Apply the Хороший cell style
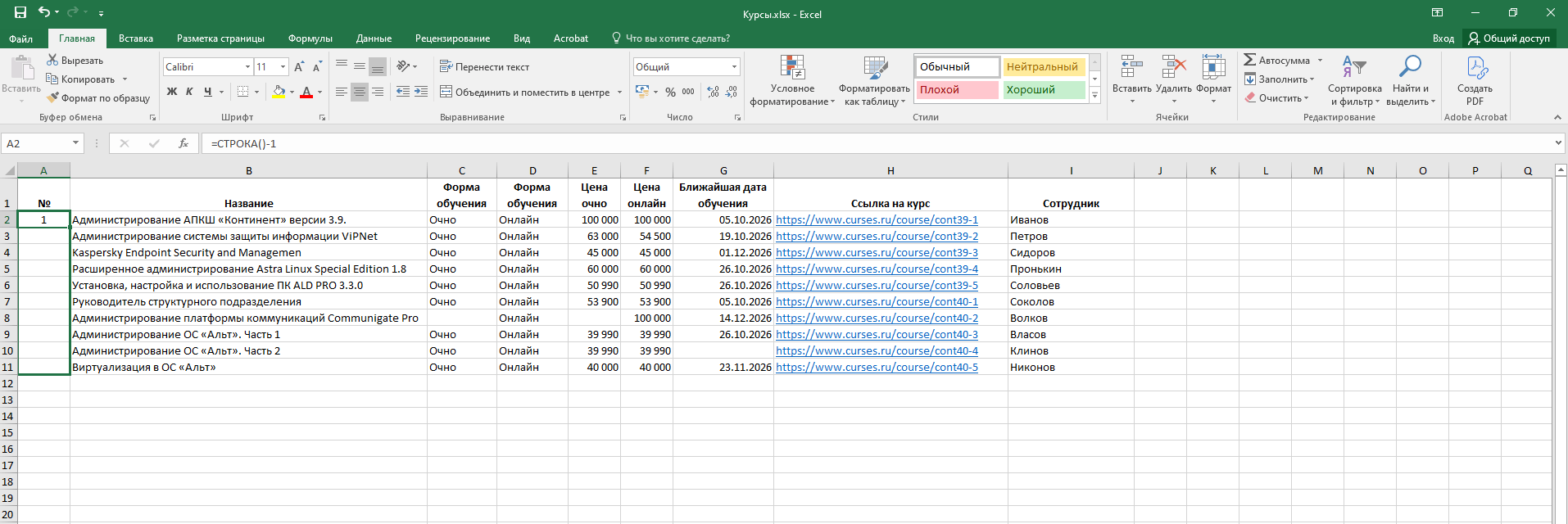The width and height of the screenshot is (1568, 524). click(1044, 90)
